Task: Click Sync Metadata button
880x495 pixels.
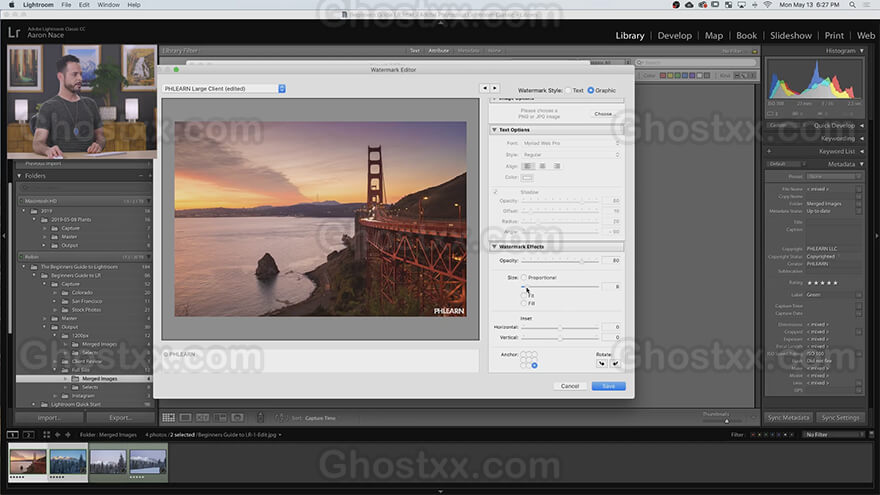Action: coord(788,418)
